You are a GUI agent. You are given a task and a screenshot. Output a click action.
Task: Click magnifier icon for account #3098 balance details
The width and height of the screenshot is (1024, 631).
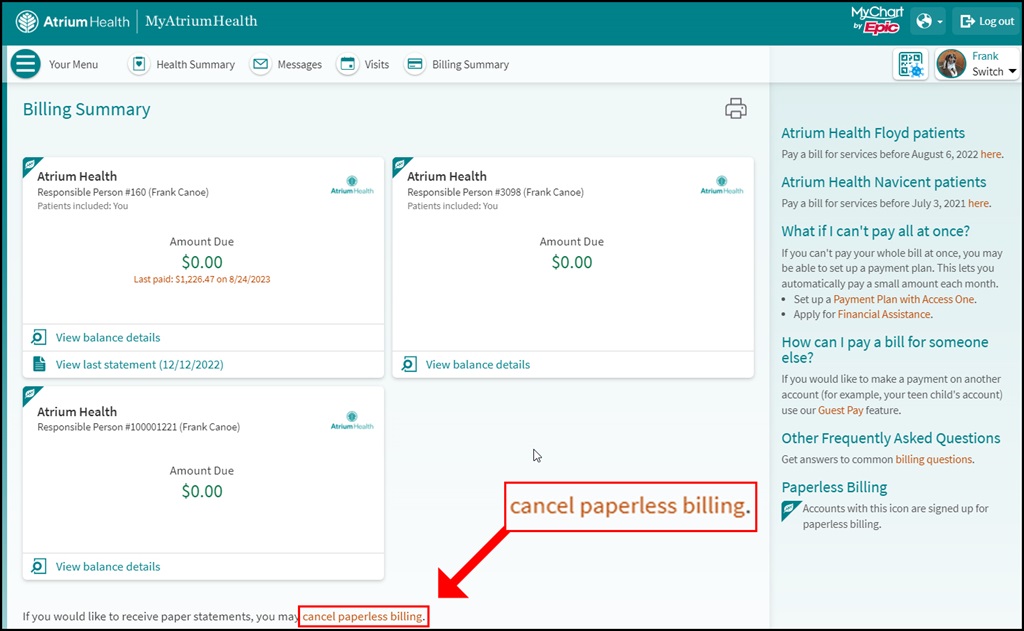[x=409, y=364]
